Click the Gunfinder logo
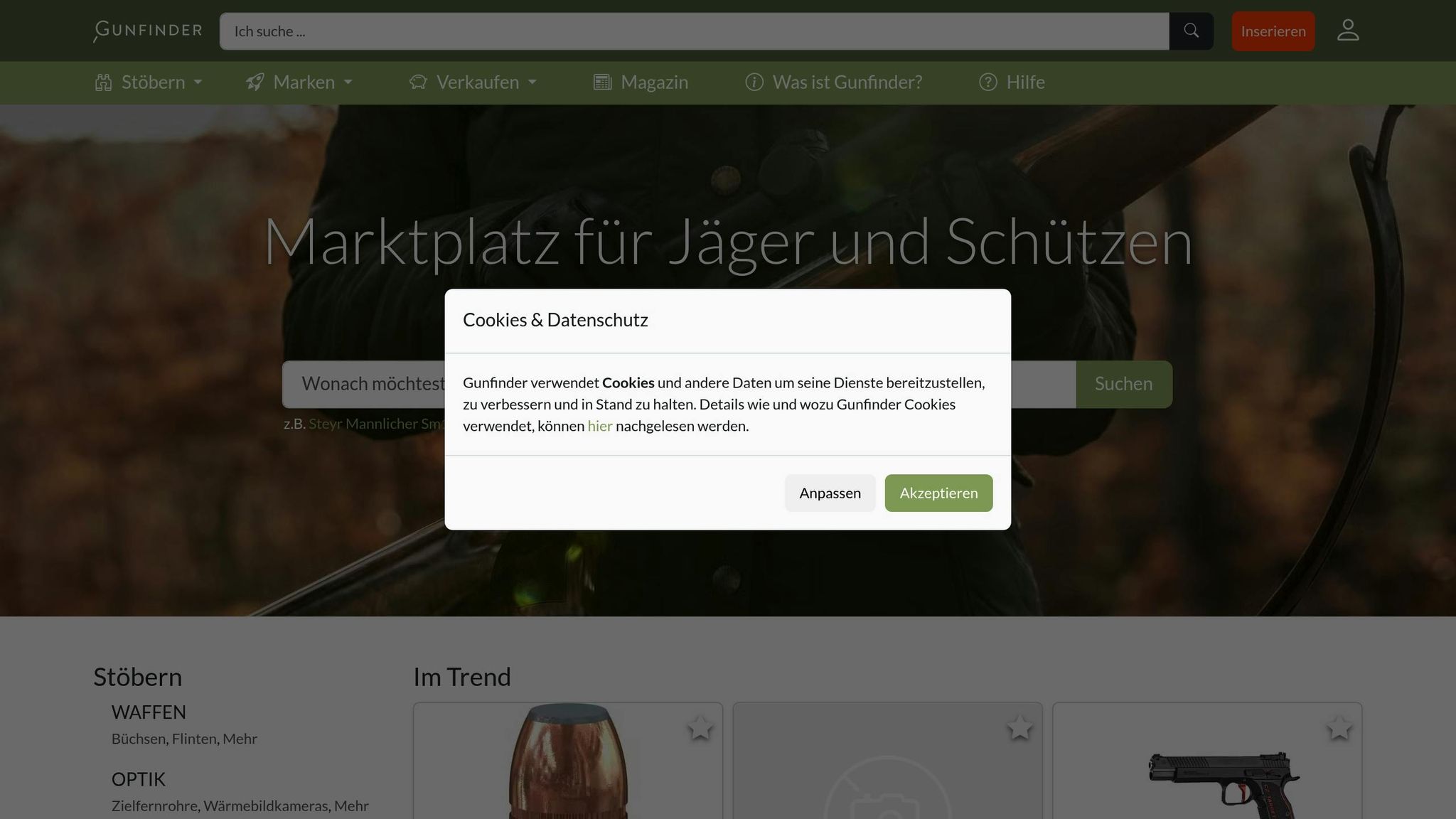The image size is (1456, 819). tap(148, 31)
